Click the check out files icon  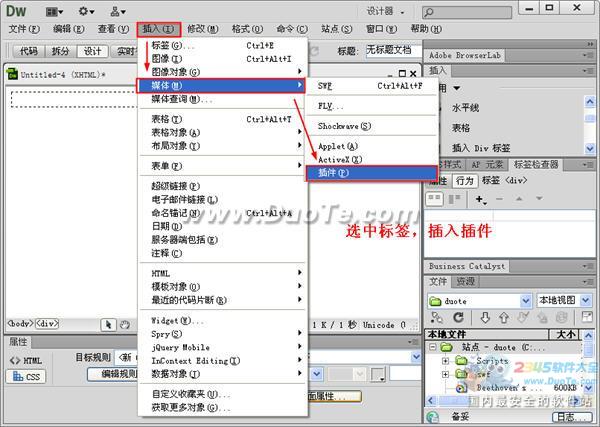pos(523,317)
